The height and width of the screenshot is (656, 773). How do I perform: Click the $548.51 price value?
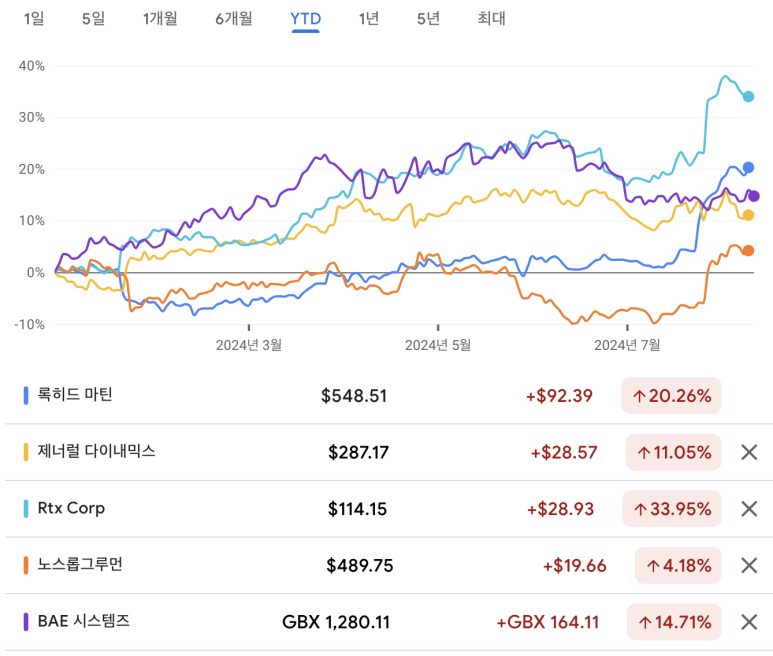(x=354, y=396)
